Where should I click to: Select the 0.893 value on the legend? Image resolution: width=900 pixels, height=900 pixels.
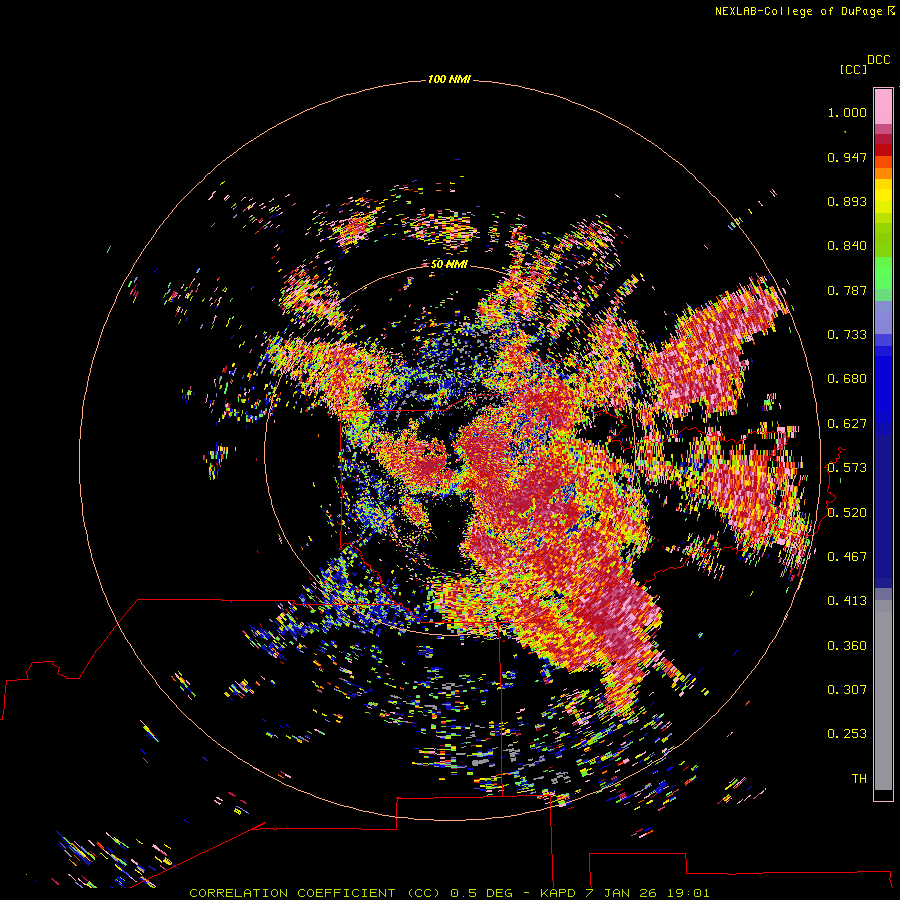pos(847,201)
